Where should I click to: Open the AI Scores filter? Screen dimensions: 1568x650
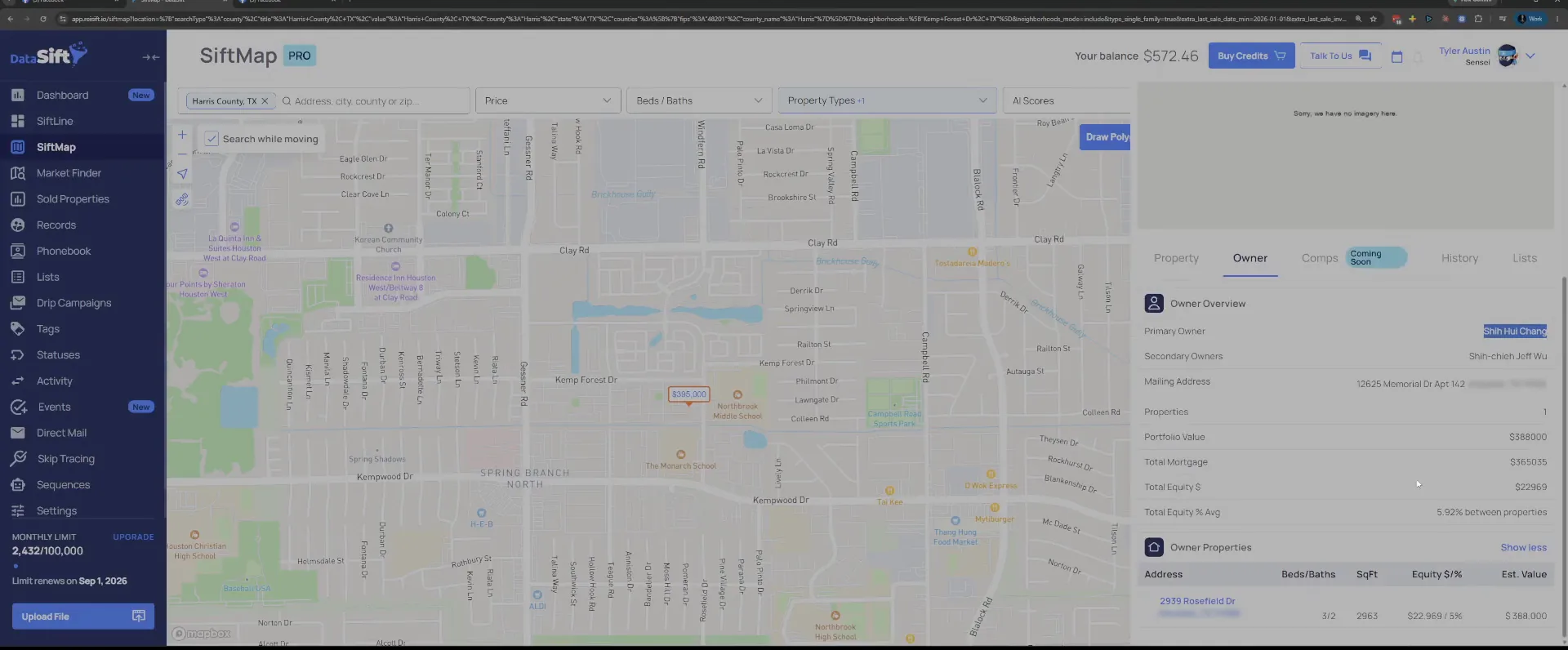click(1067, 100)
